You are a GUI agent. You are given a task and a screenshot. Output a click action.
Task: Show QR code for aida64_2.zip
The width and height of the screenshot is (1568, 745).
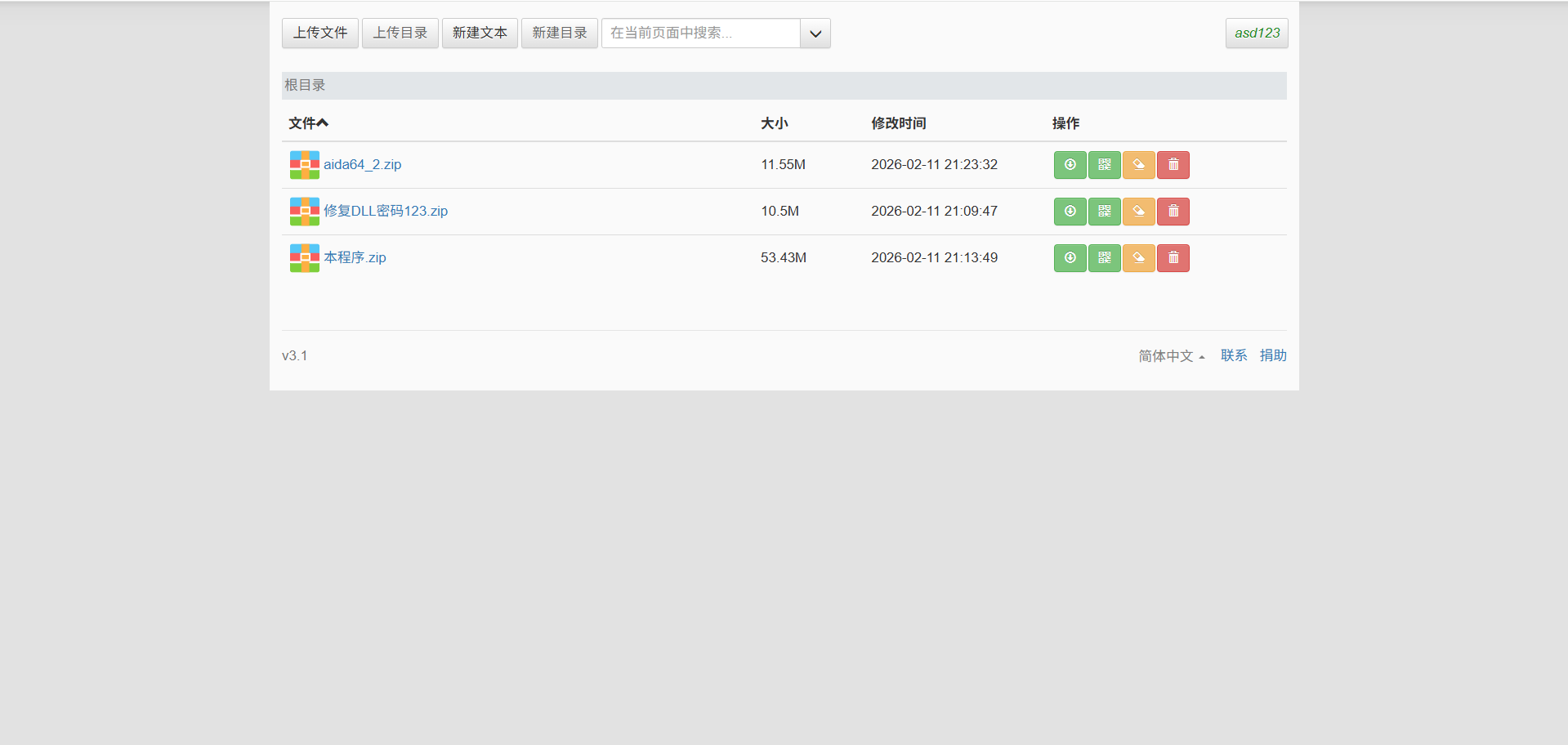point(1104,165)
